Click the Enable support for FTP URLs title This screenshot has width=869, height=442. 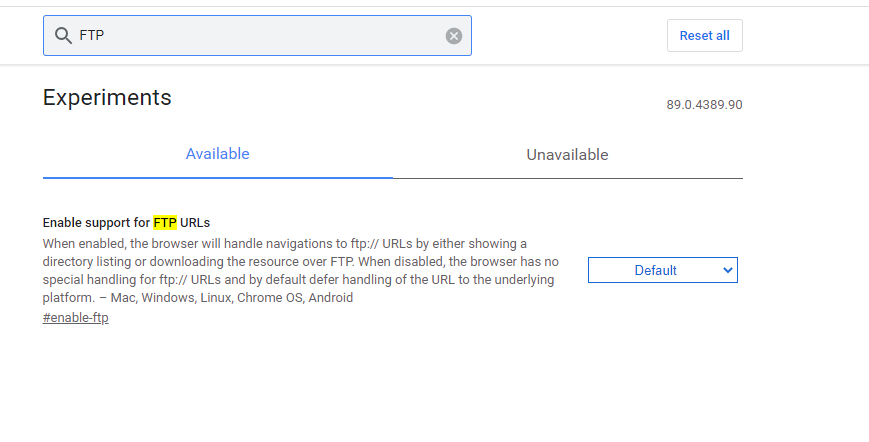126,223
